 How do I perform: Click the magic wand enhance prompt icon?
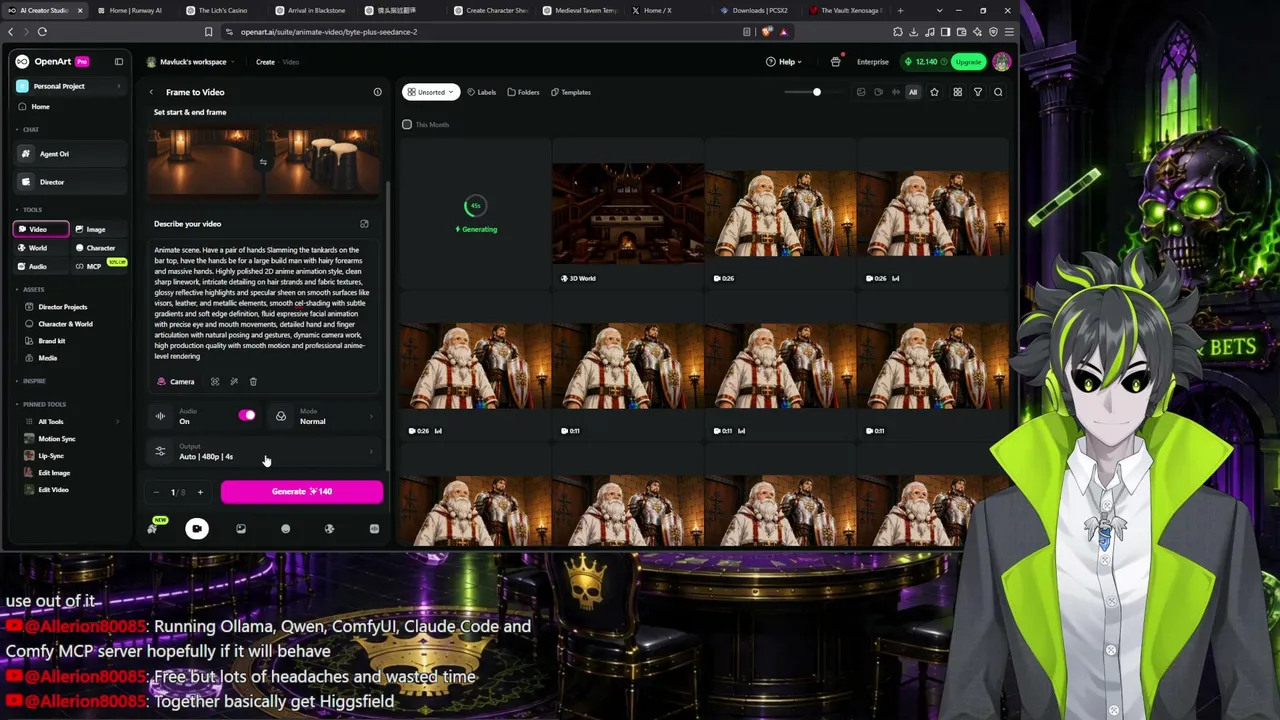tap(234, 382)
